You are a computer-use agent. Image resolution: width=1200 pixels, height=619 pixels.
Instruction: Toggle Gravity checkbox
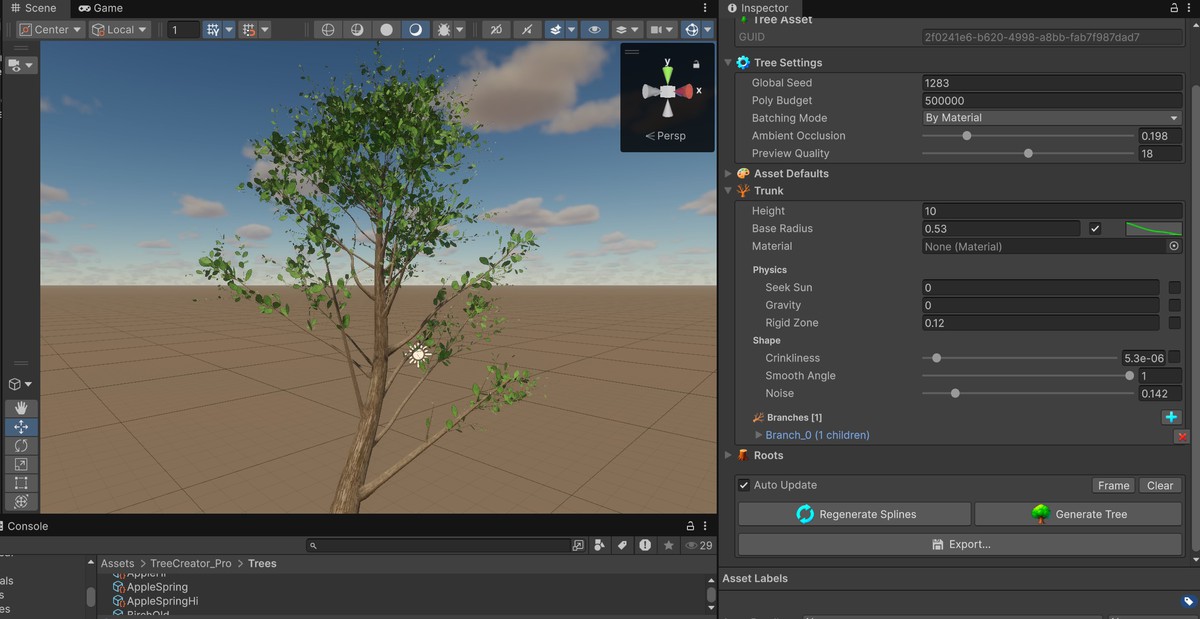click(1174, 305)
